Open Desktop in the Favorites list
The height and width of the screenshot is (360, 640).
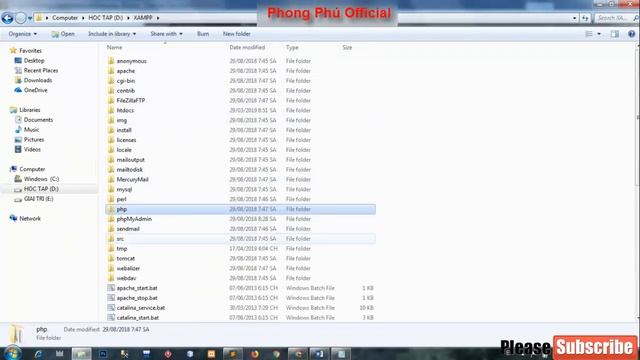(34, 60)
